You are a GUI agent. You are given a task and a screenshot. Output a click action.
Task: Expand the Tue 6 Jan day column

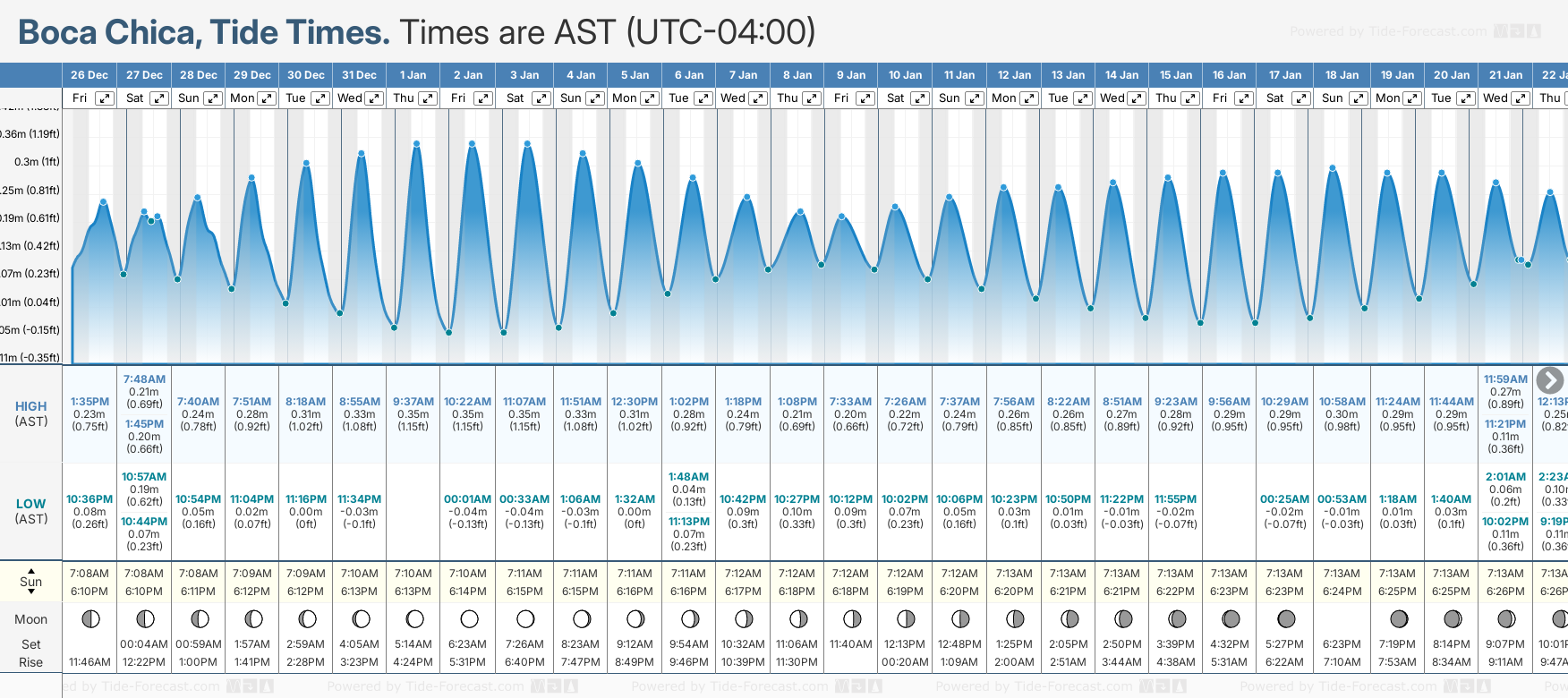pos(703,98)
